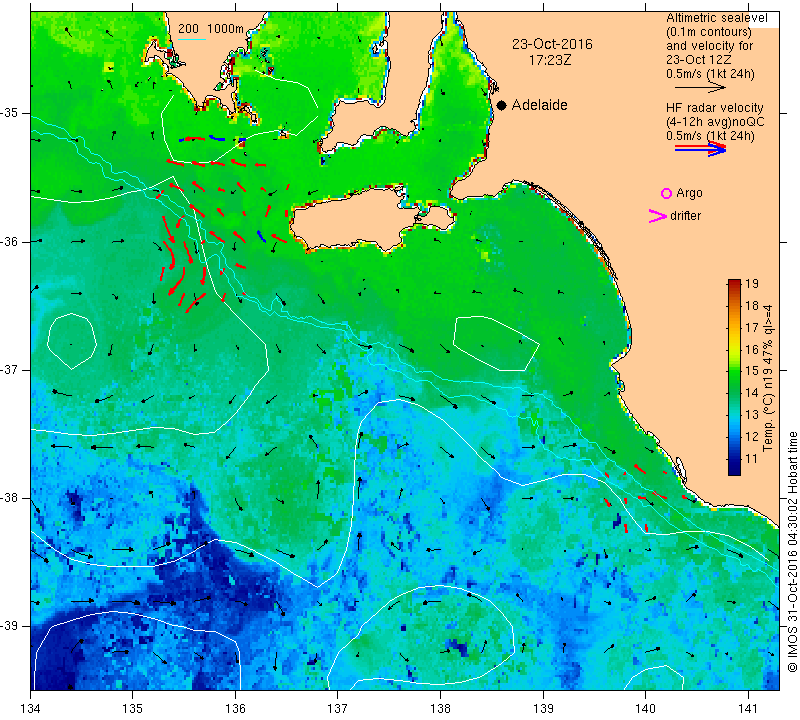Click the 'Altimetric sealevel' legend heading

coord(716,18)
